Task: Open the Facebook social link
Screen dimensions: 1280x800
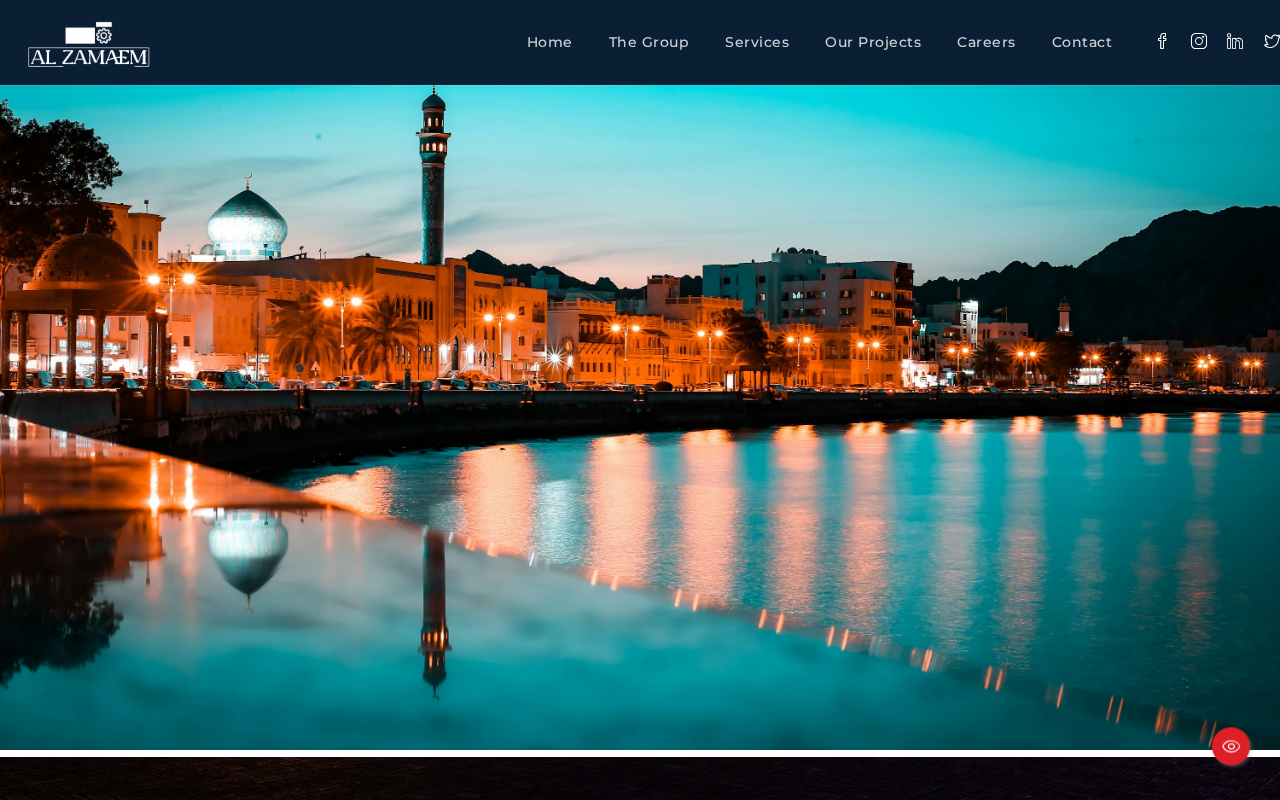Action: [1162, 41]
